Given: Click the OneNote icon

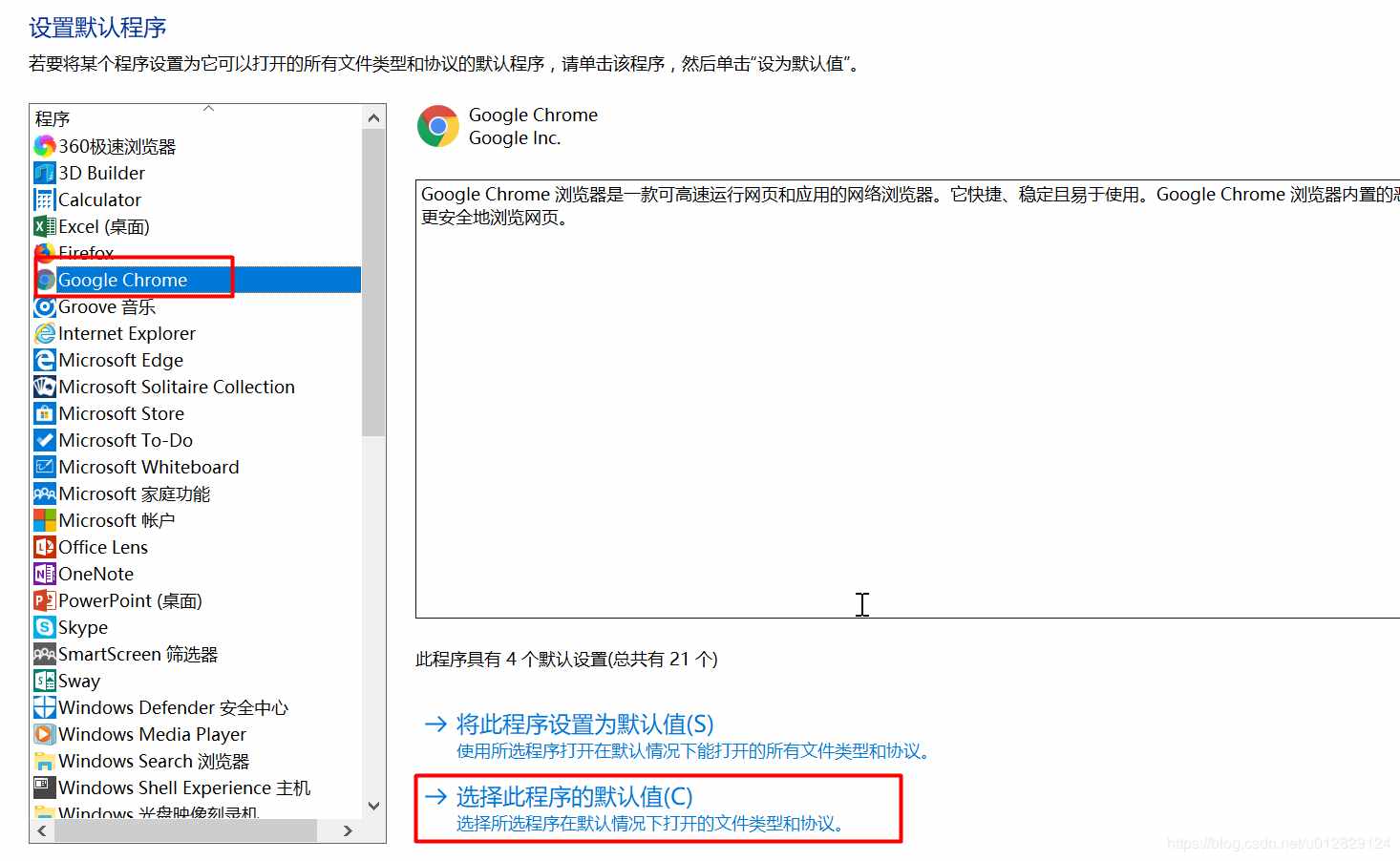Looking at the screenshot, I should (44, 574).
